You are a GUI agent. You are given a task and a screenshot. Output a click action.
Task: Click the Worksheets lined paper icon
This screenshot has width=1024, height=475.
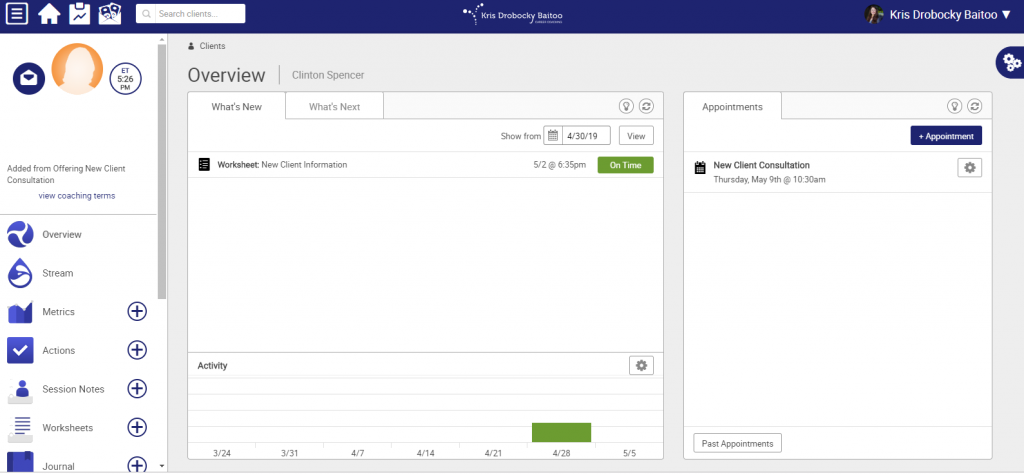(x=20, y=429)
